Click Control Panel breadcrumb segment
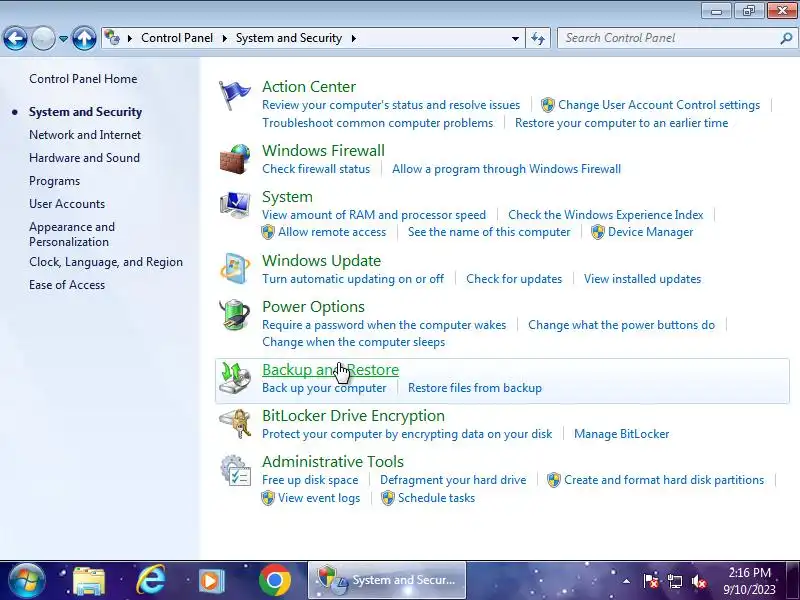This screenshot has width=800, height=600. (177, 38)
